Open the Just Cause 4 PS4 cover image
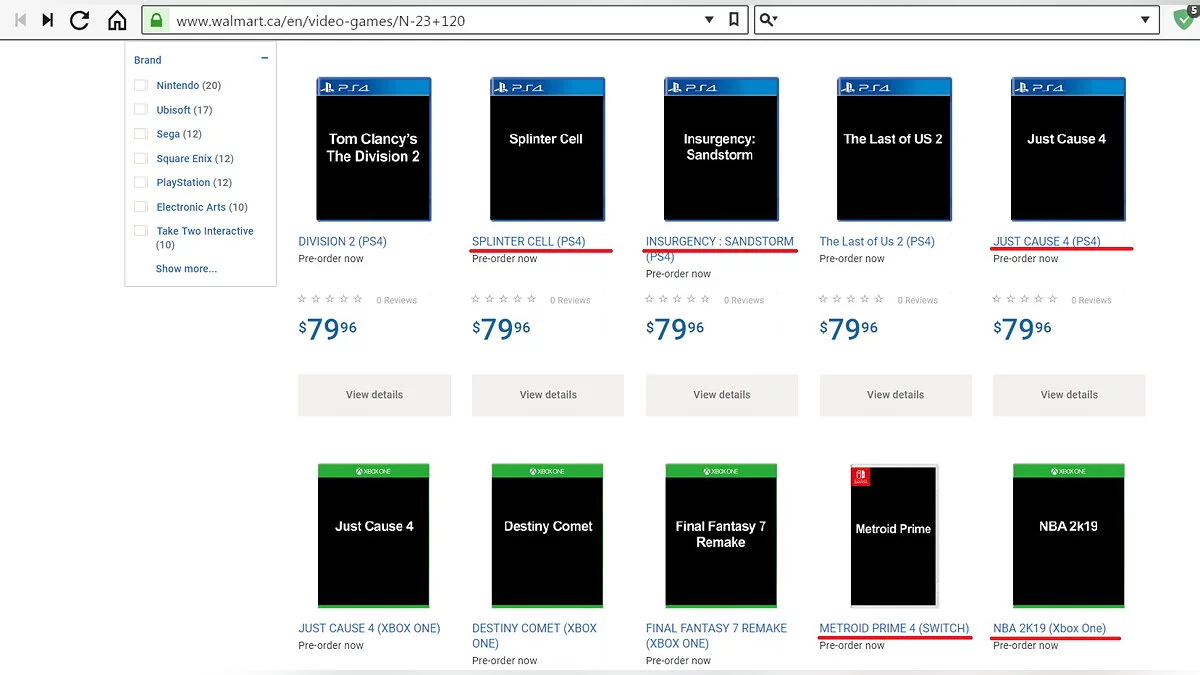Image resolution: width=1200 pixels, height=675 pixels. 1067,149
